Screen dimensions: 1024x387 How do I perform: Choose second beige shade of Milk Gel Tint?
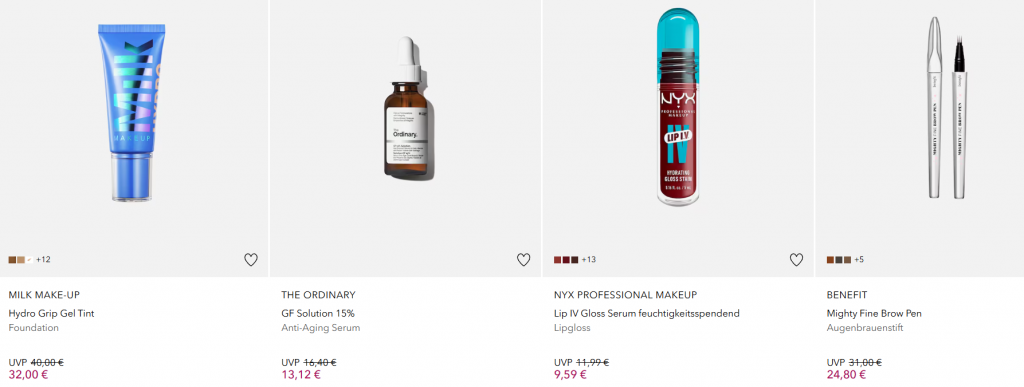21,260
